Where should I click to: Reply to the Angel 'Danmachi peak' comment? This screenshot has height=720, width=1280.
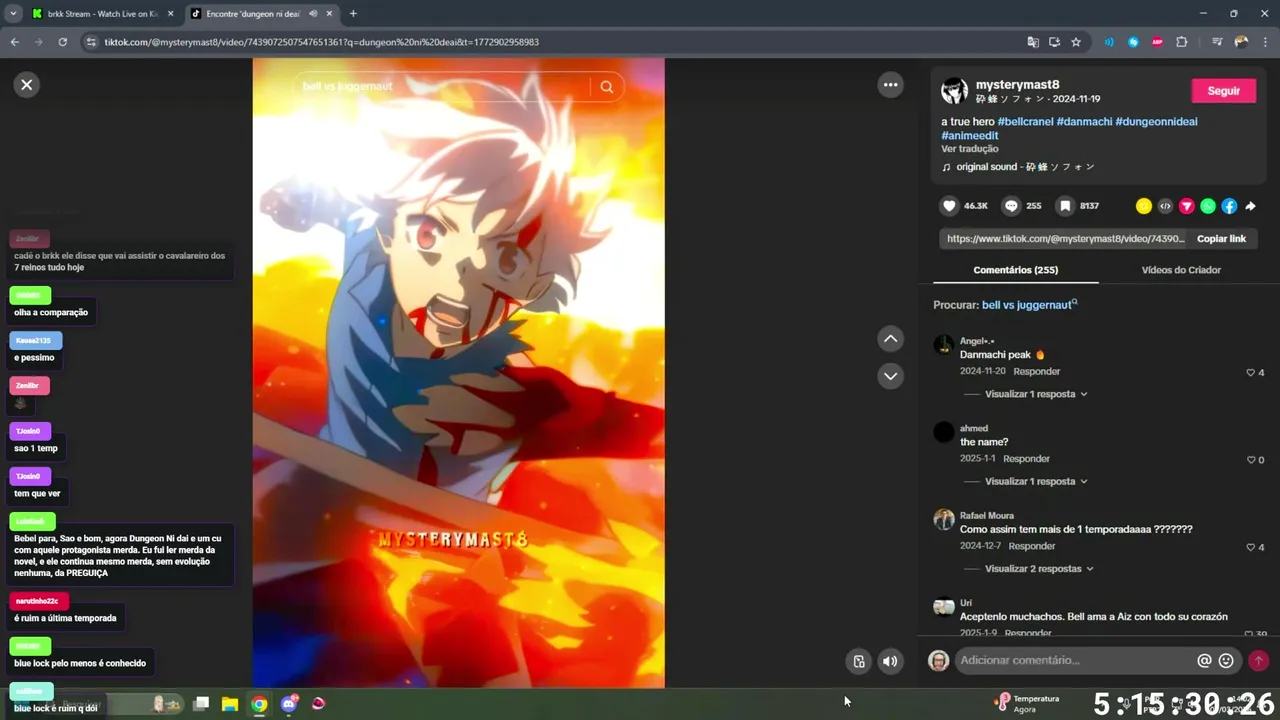pos(1036,371)
